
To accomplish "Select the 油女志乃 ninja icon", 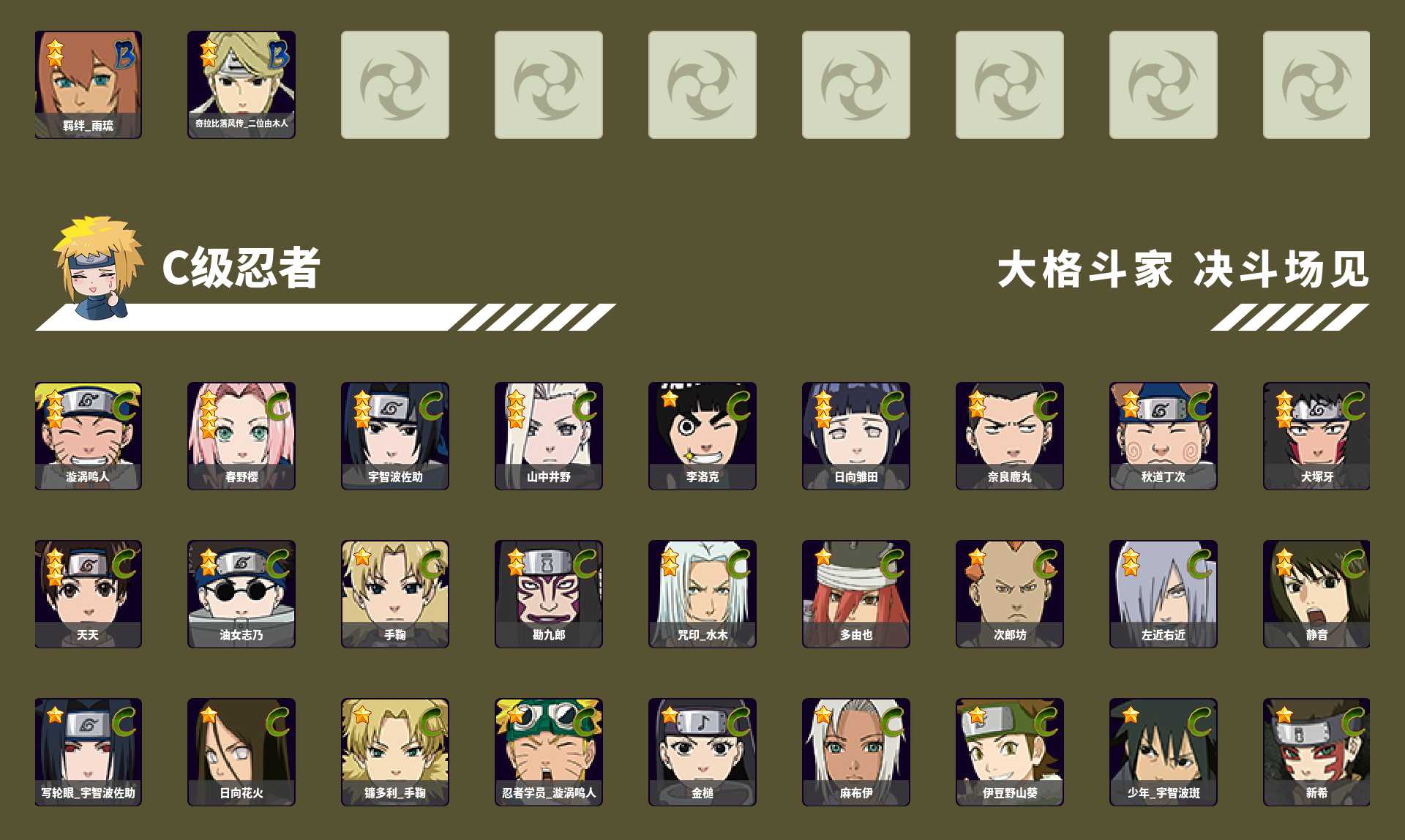I will point(241,593).
